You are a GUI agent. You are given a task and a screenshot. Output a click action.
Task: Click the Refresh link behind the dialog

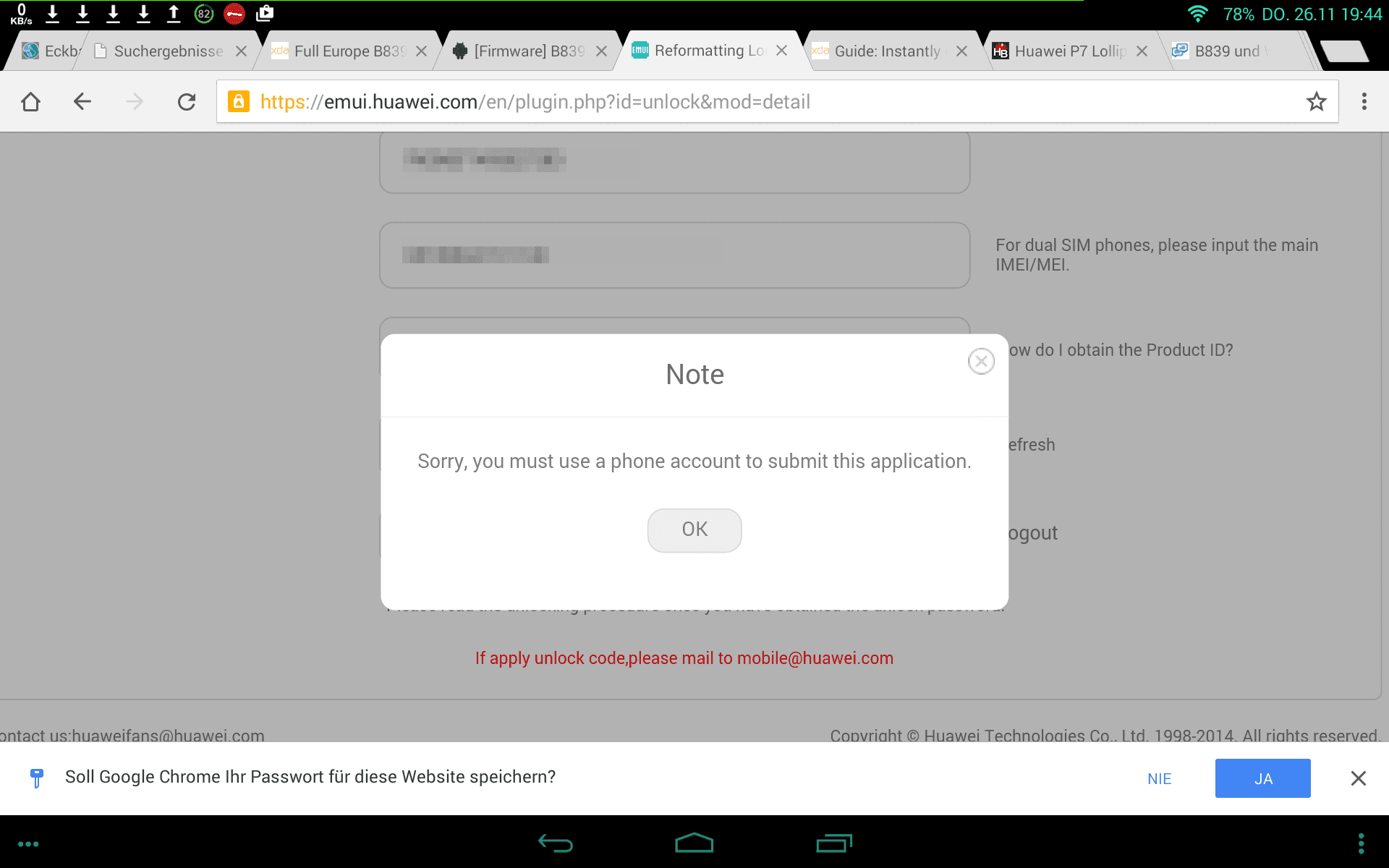tap(1032, 445)
